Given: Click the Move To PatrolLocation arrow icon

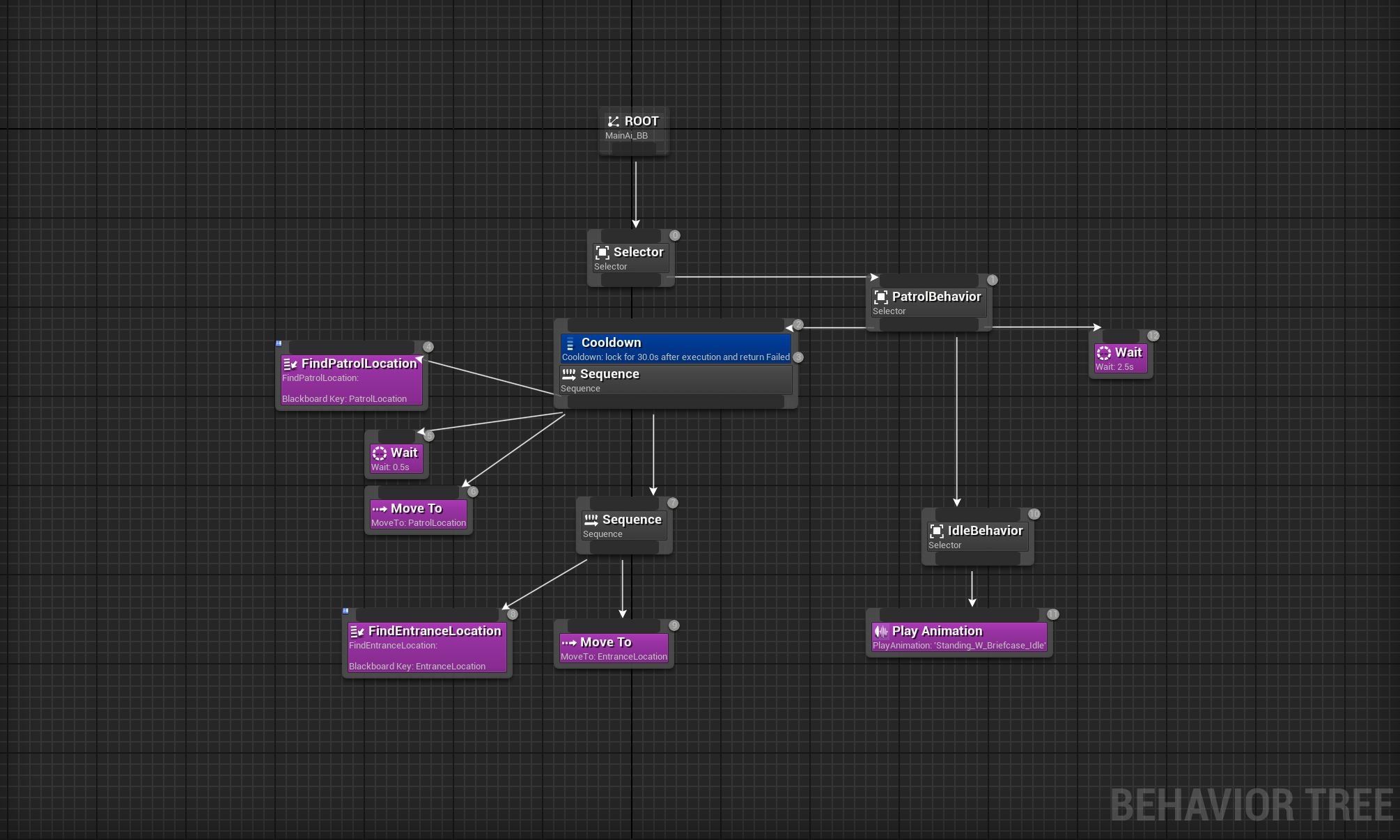Looking at the screenshot, I should pos(380,509).
